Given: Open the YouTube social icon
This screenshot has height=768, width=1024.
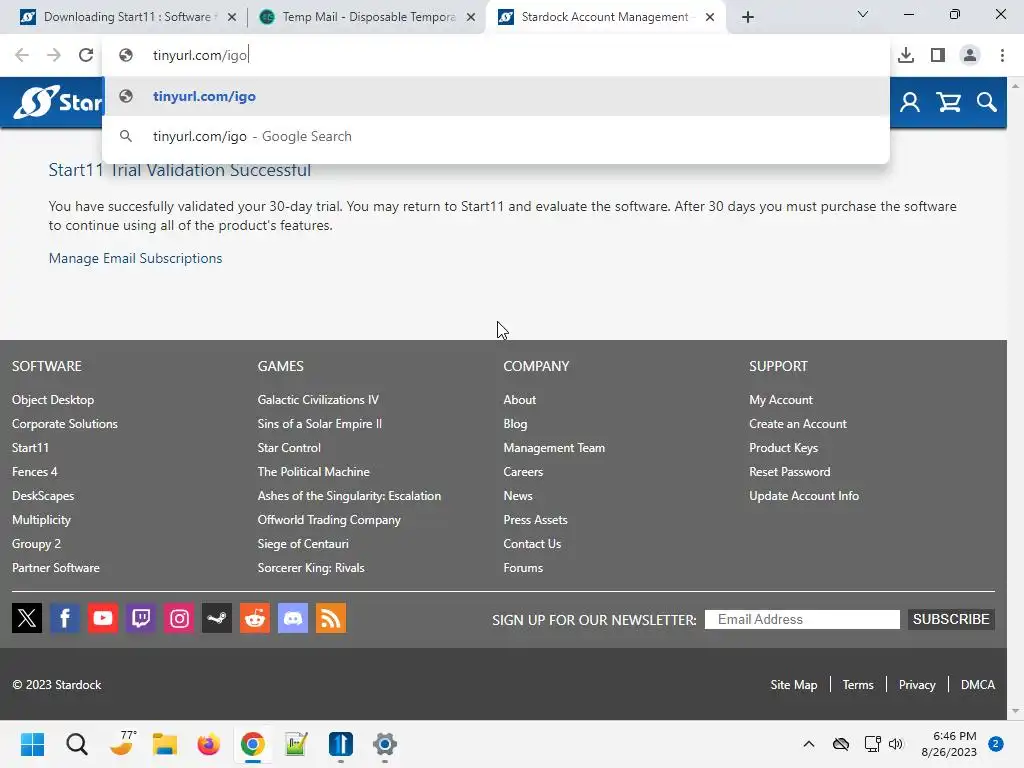Looking at the screenshot, I should pyautogui.click(x=103, y=618).
